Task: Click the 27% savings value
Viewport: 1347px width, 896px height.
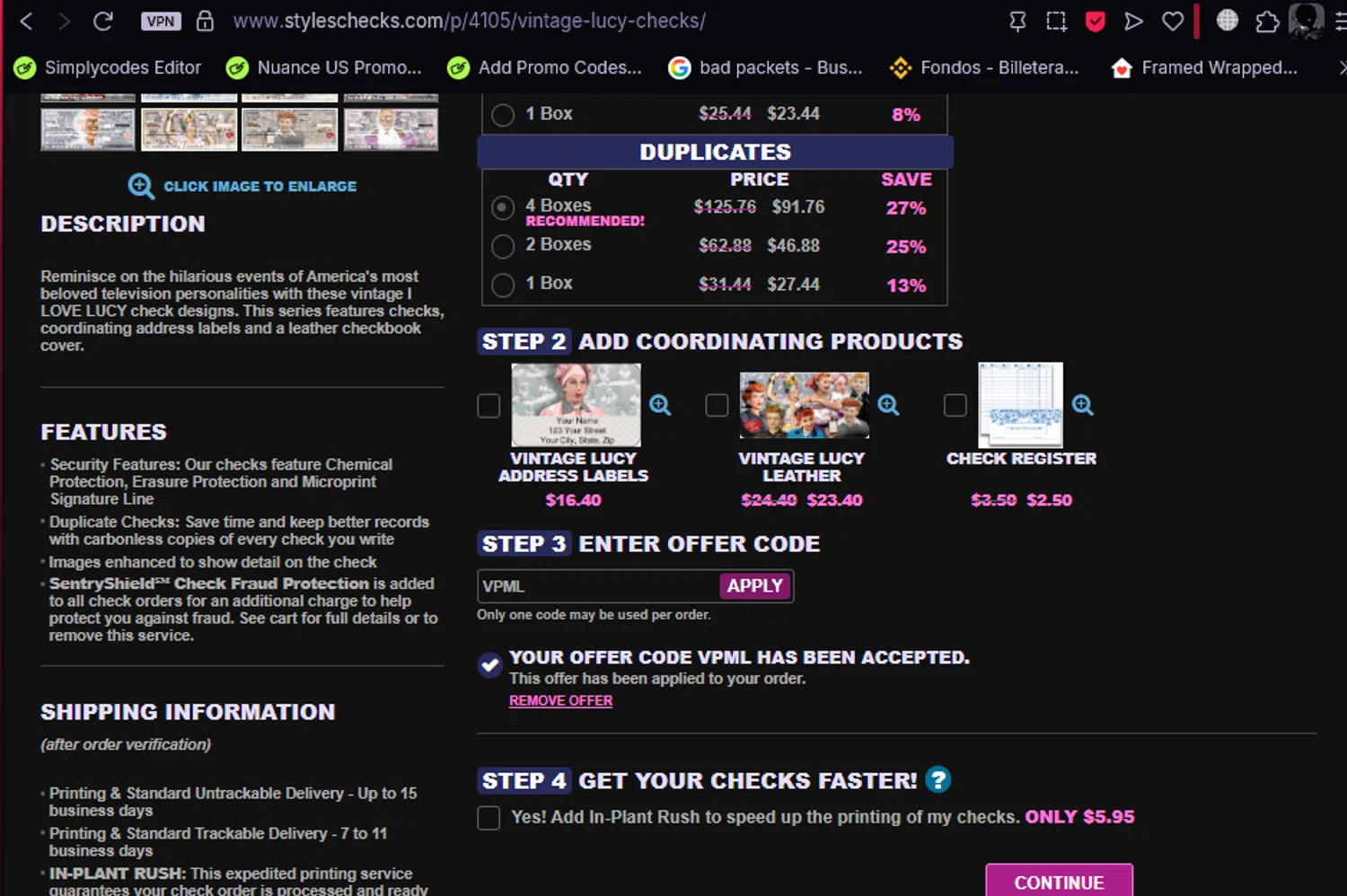Action: click(905, 208)
